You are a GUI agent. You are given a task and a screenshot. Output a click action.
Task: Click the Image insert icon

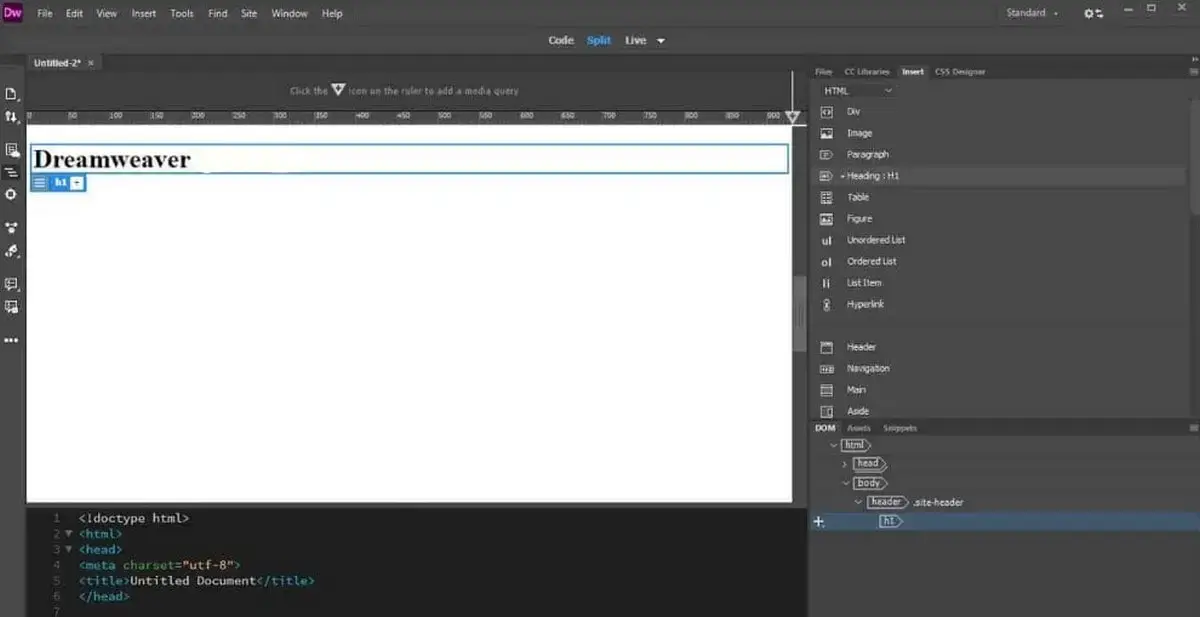pos(826,133)
